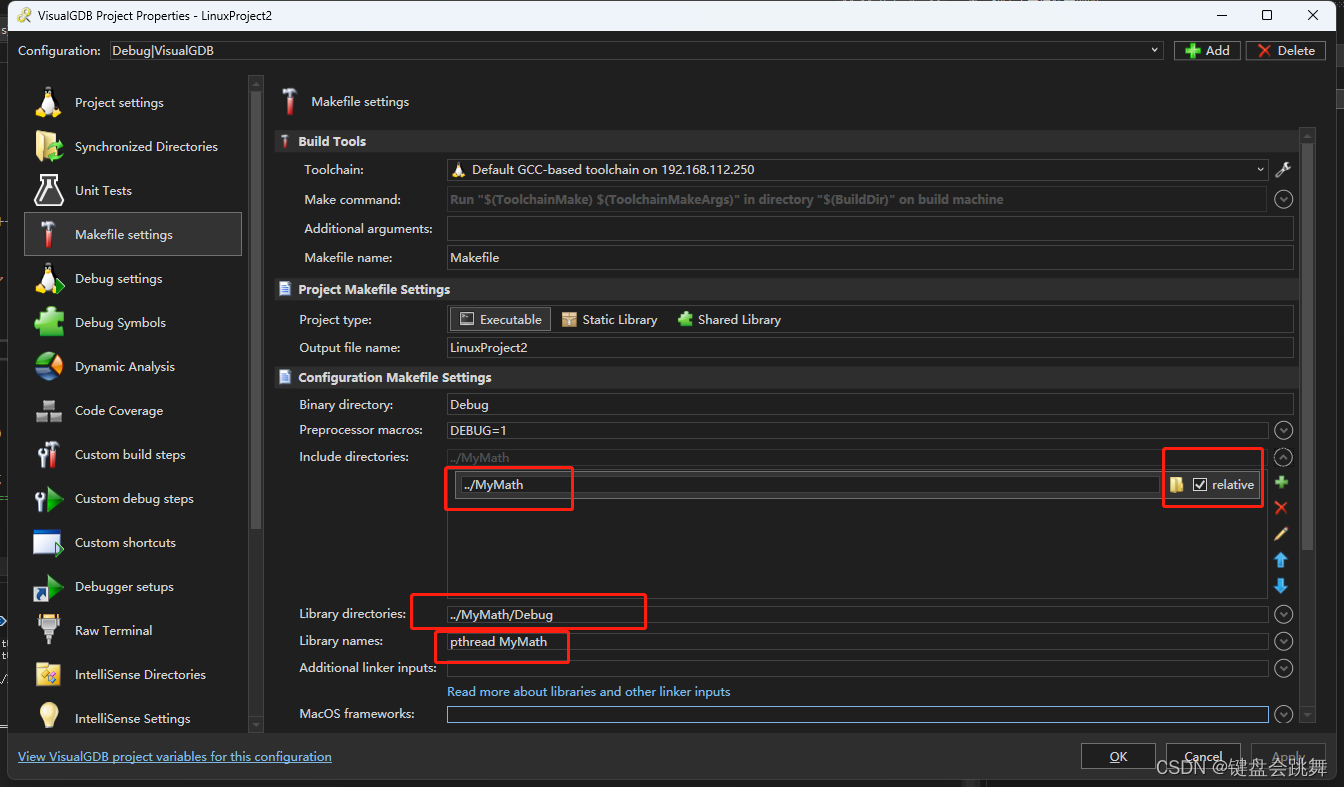The height and width of the screenshot is (787, 1344).
Task: Click the Add configuration button
Action: (1207, 50)
